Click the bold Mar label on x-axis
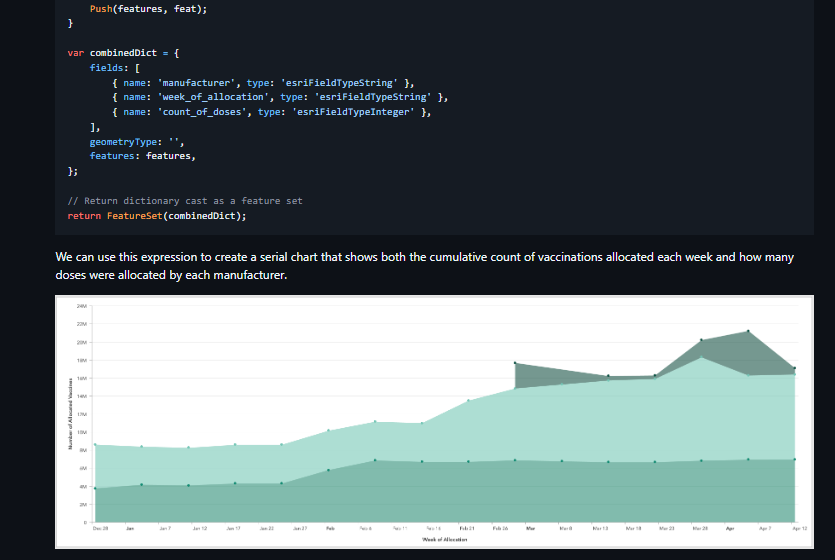The height and width of the screenshot is (560, 835). [x=530, y=526]
